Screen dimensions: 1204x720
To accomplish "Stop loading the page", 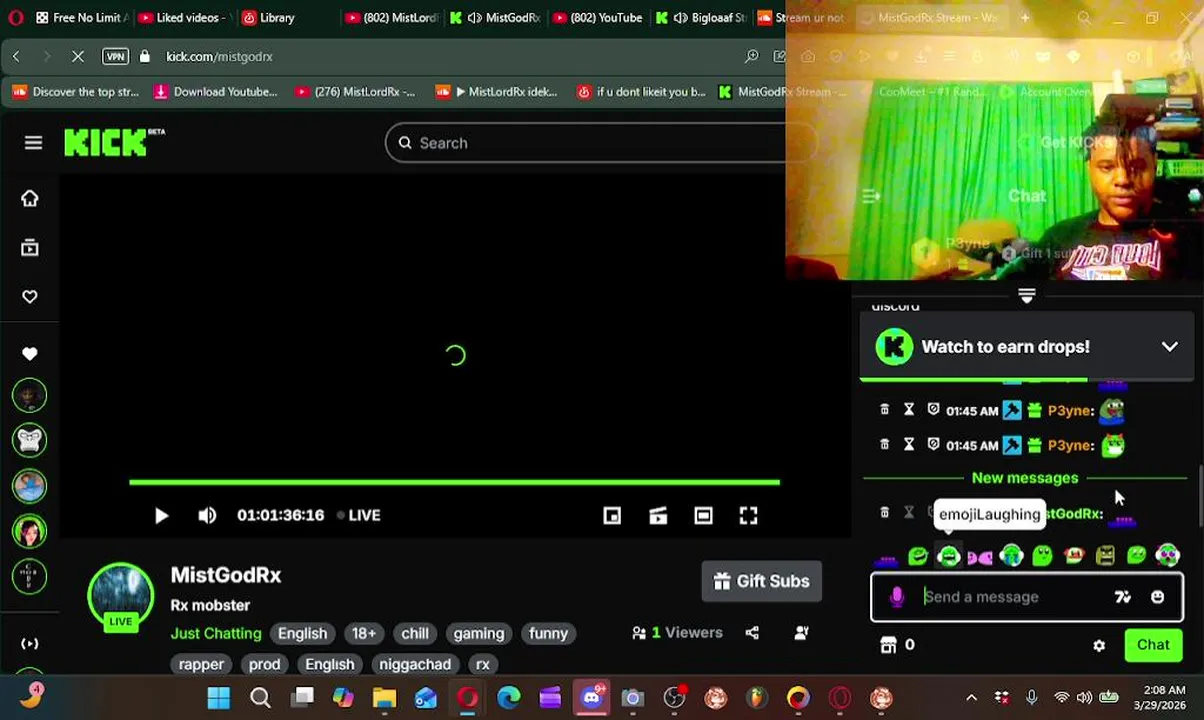I will click(x=77, y=56).
